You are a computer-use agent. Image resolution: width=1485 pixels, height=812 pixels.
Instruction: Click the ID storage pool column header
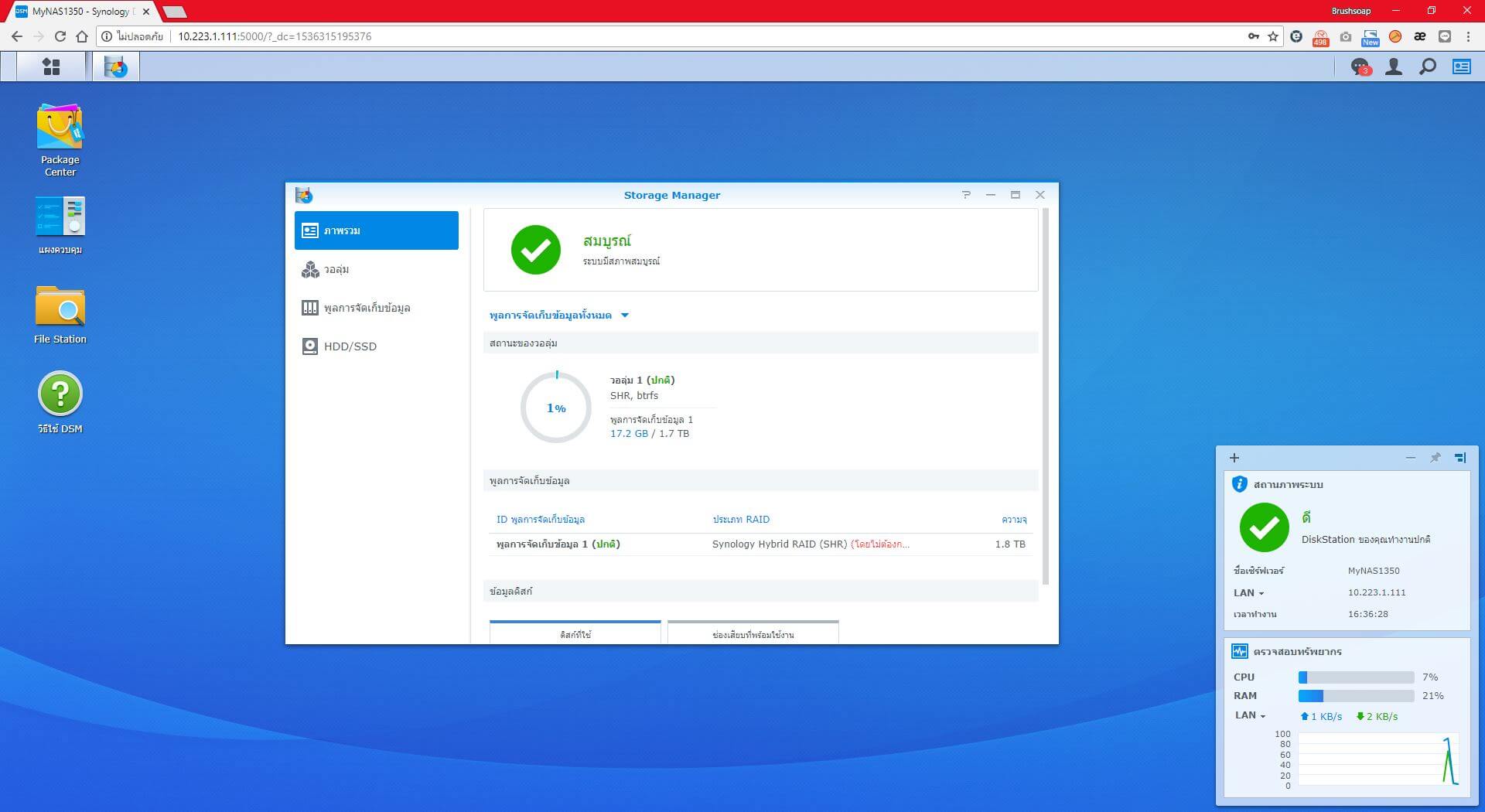[x=541, y=520]
